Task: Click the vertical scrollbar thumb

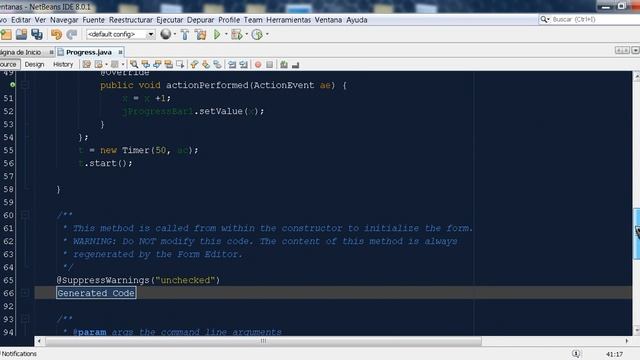Action: click(x=636, y=233)
